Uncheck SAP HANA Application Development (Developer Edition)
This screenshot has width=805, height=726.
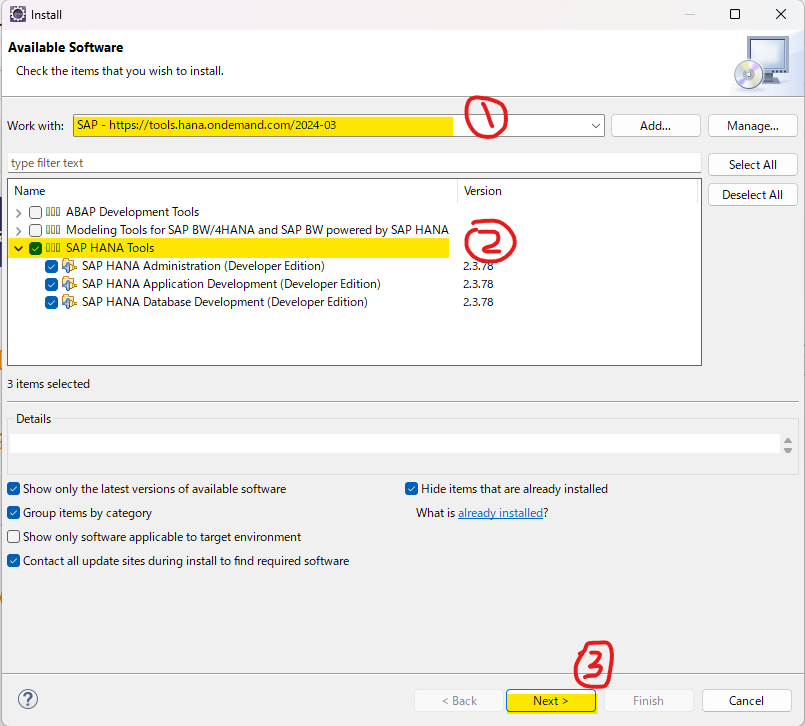51,284
